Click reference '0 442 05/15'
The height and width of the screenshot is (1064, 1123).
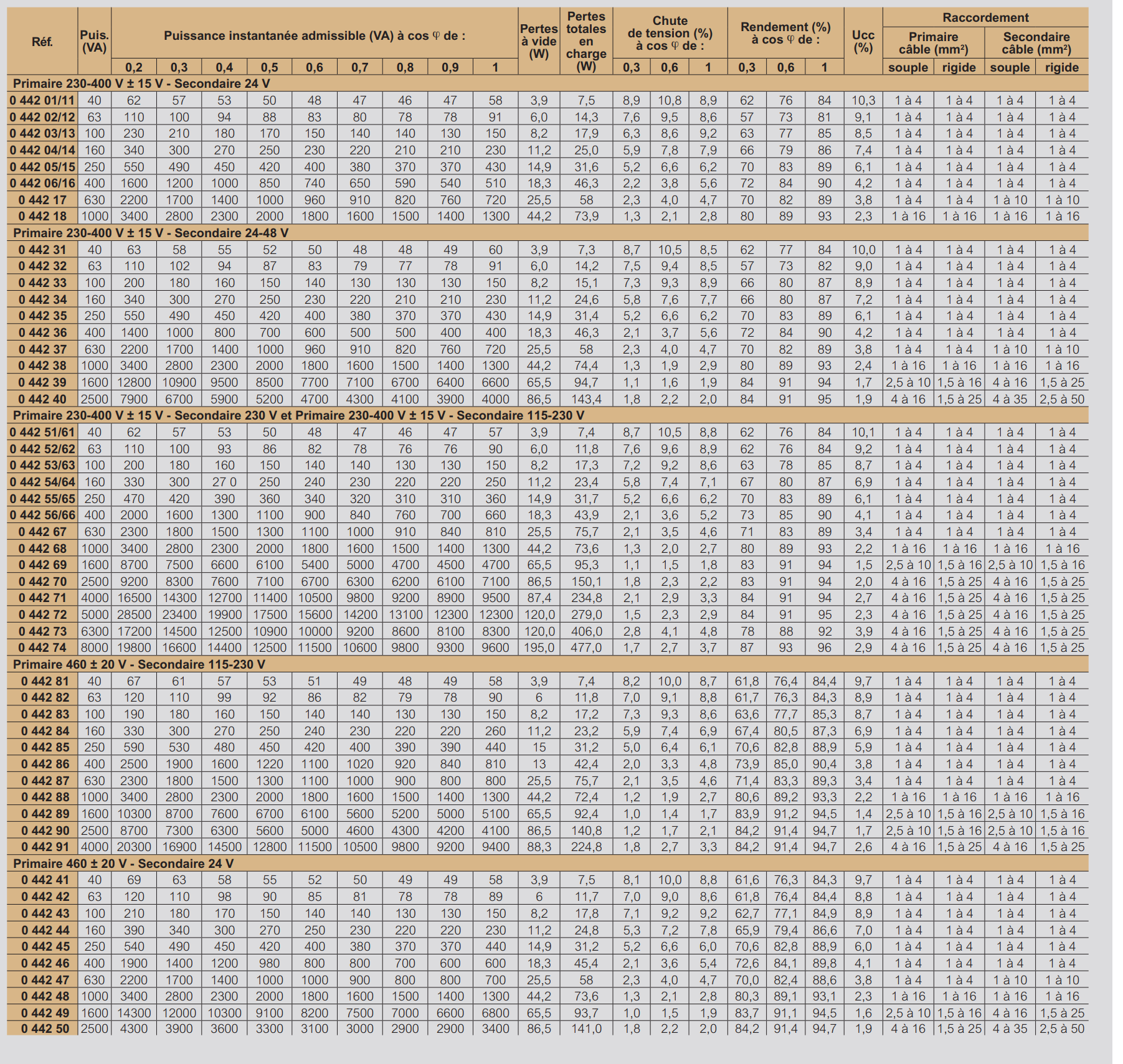[42, 167]
